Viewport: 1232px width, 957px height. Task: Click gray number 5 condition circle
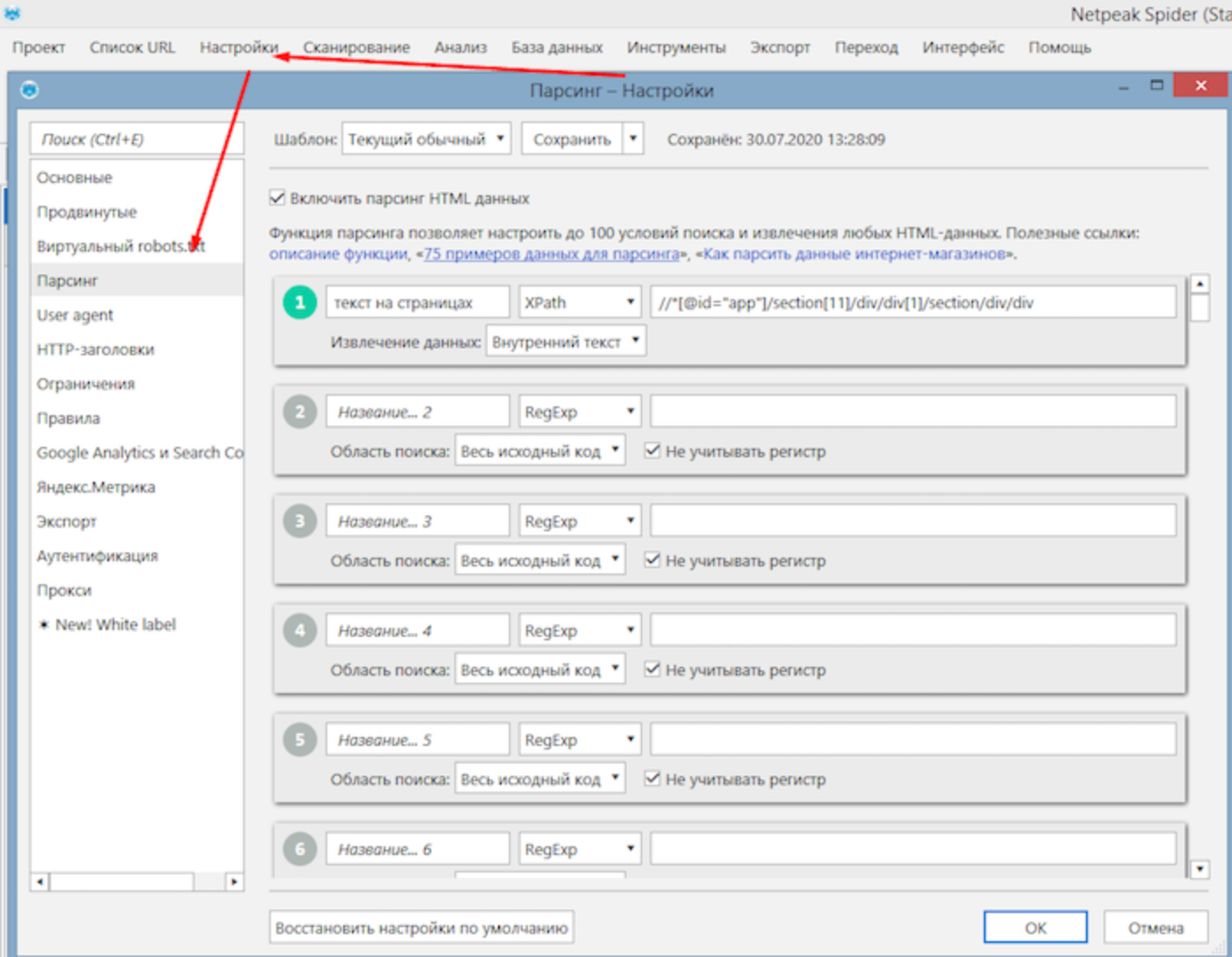tap(299, 740)
